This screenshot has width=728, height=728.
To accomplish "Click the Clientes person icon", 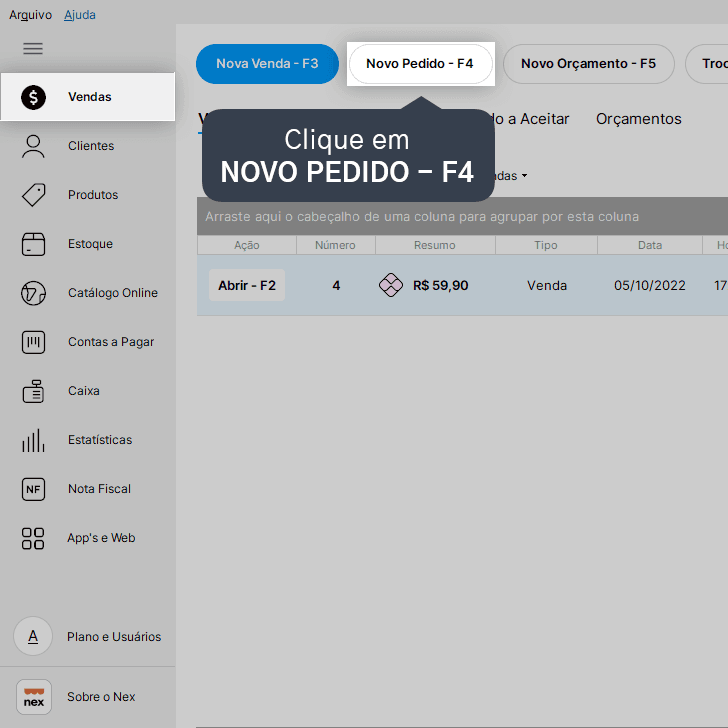I will pyautogui.click(x=33, y=146).
